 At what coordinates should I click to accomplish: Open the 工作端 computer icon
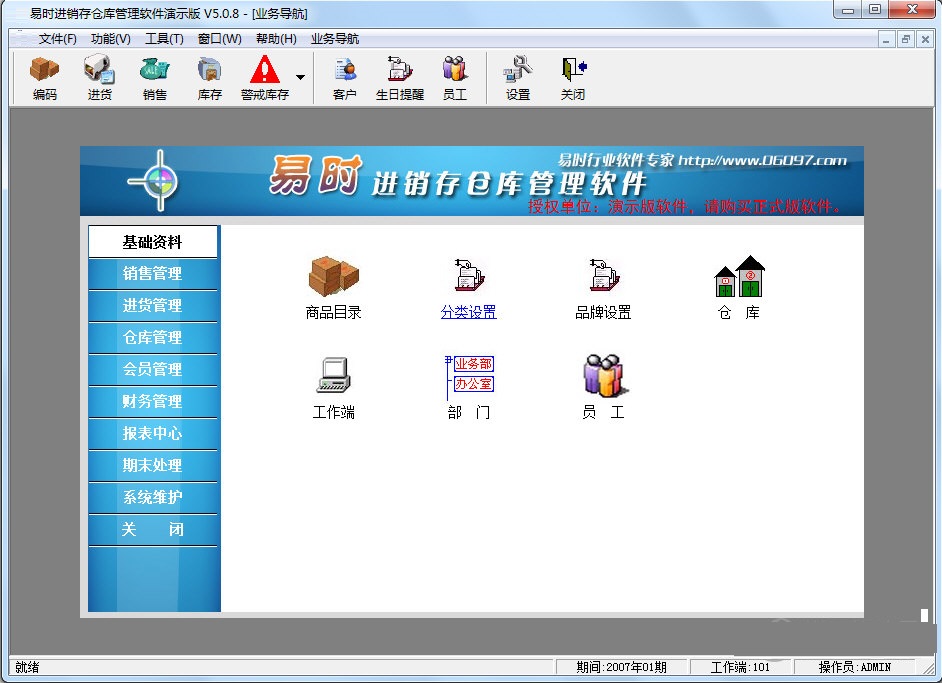point(333,375)
